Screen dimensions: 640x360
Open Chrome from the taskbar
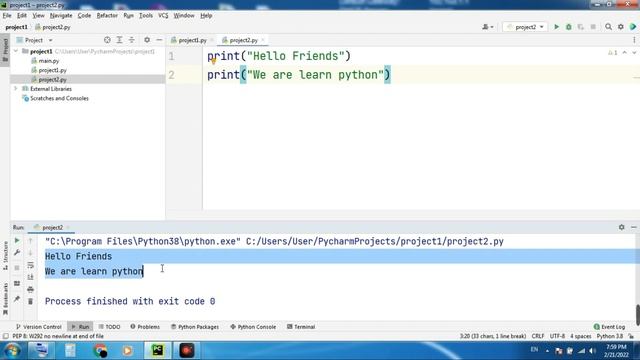100,351
